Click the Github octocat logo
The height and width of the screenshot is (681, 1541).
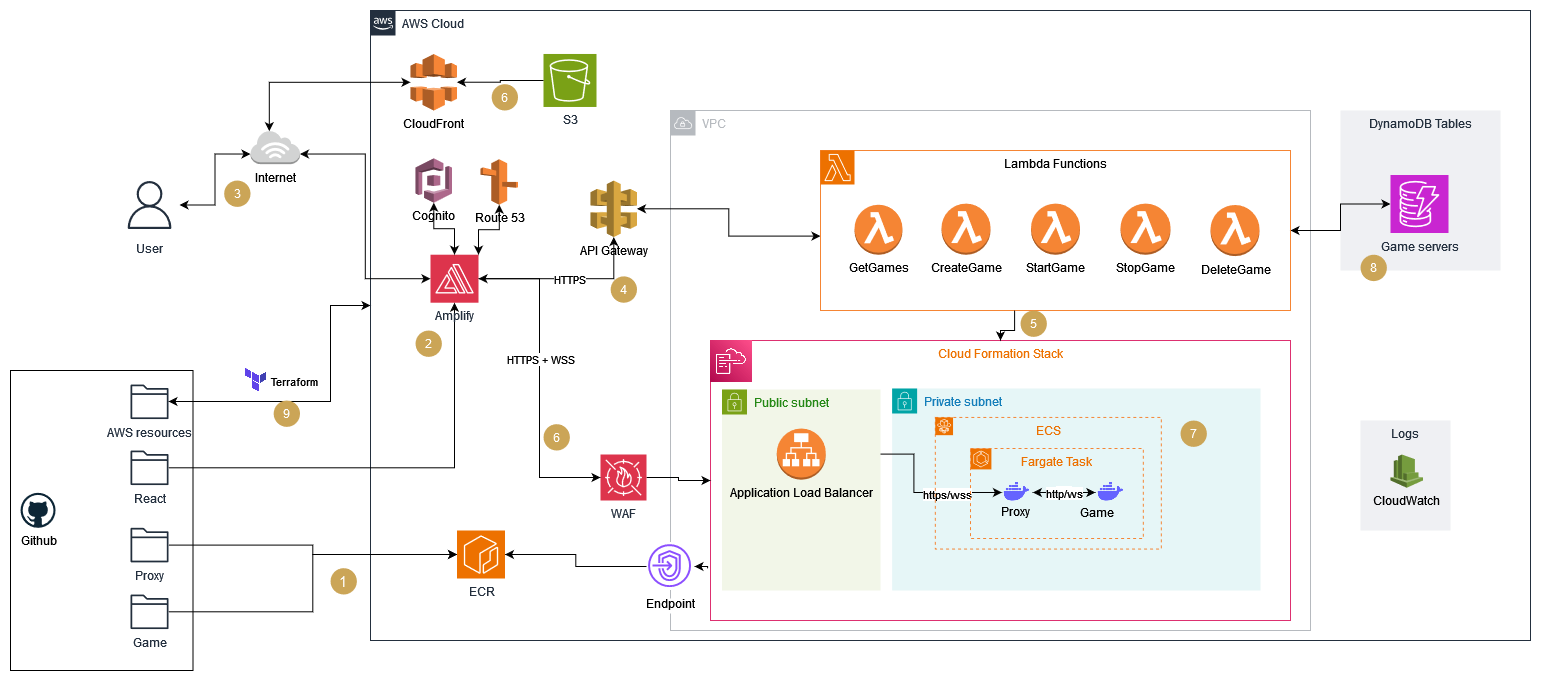pos(39,512)
